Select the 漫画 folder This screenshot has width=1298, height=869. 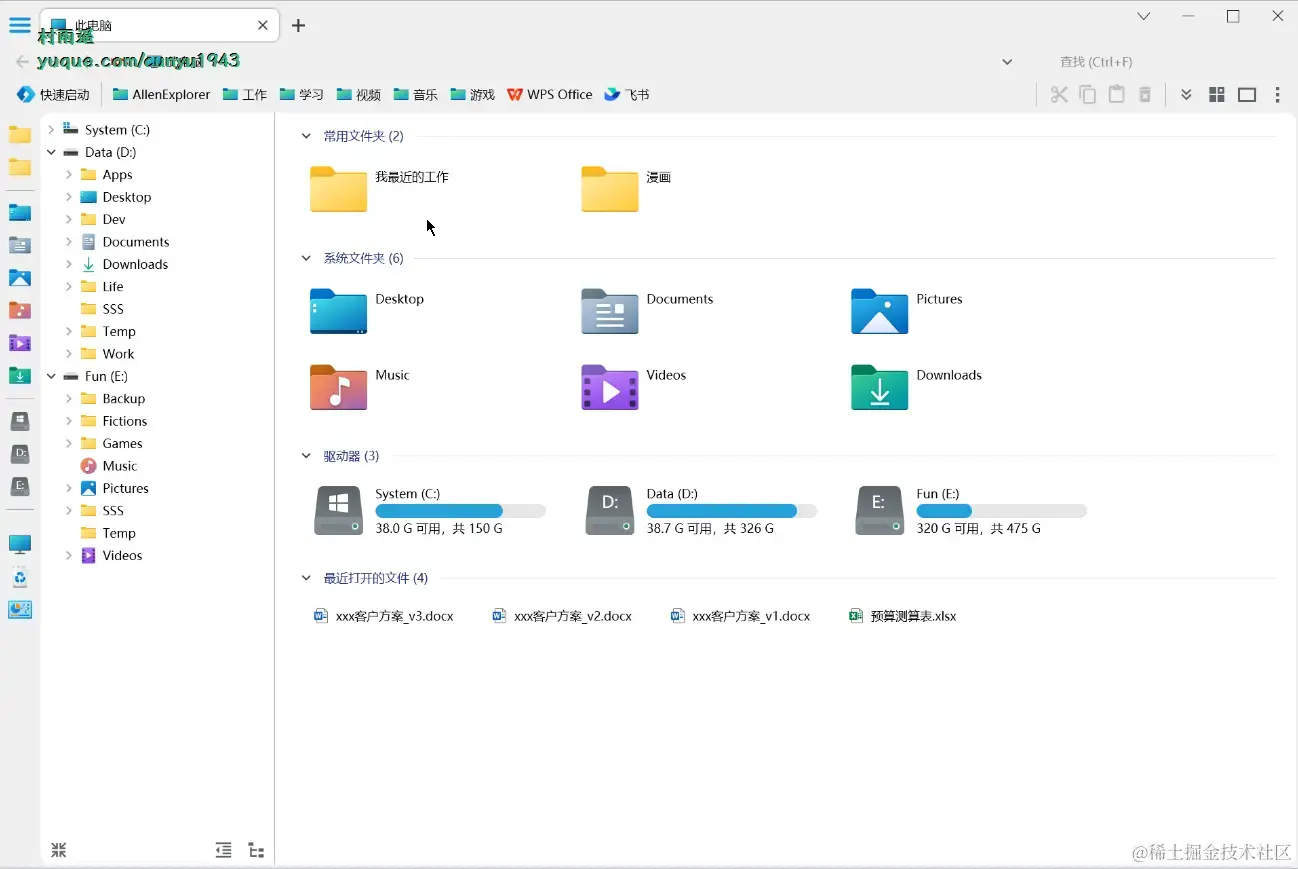(627, 189)
